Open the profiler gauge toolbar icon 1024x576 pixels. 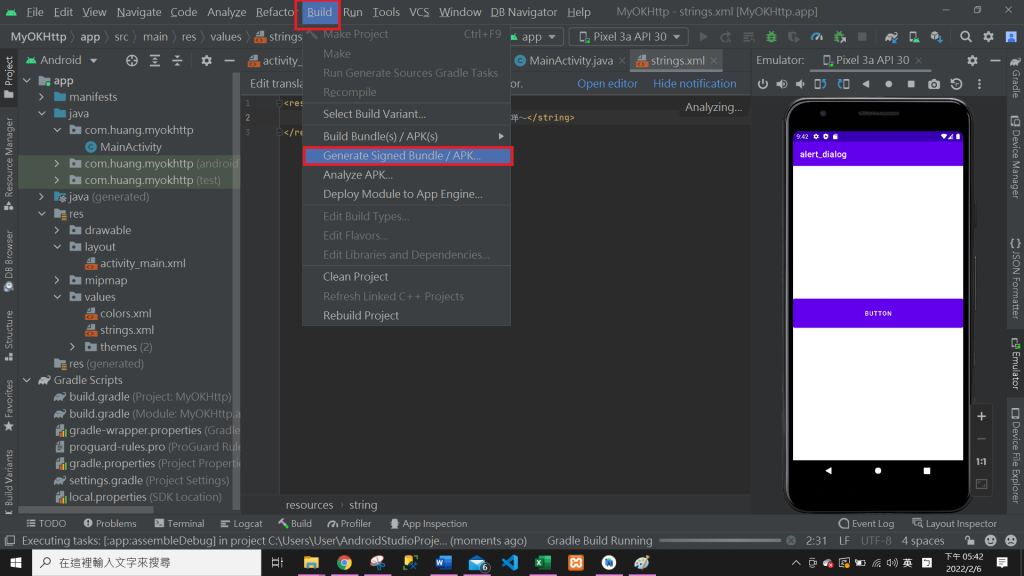(x=816, y=37)
